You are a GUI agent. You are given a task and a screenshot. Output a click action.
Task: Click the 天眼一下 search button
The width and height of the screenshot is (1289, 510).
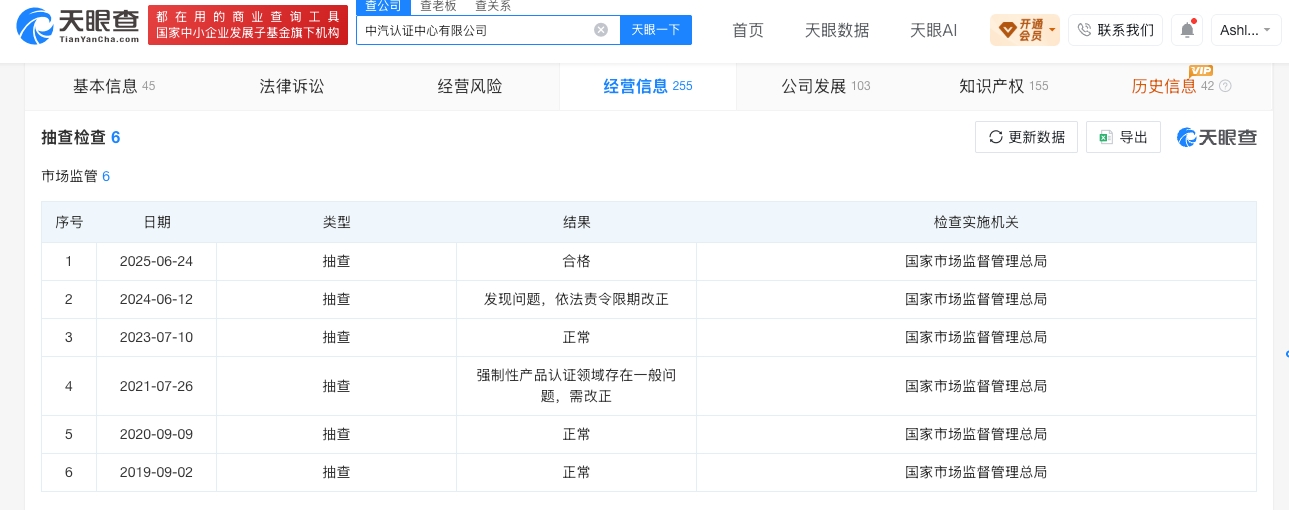click(x=656, y=30)
